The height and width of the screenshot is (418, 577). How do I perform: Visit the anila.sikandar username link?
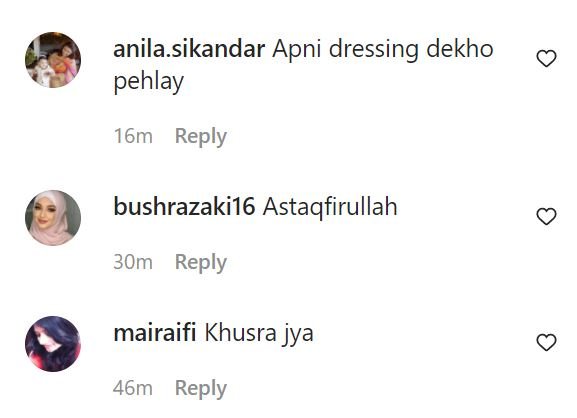[x=189, y=49]
